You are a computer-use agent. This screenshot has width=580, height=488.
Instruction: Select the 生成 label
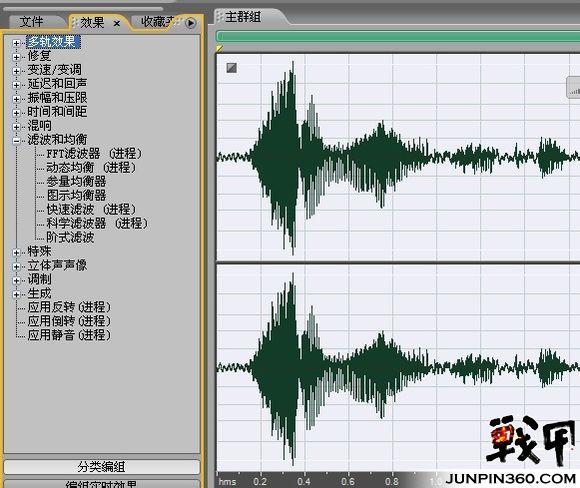(39, 293)
